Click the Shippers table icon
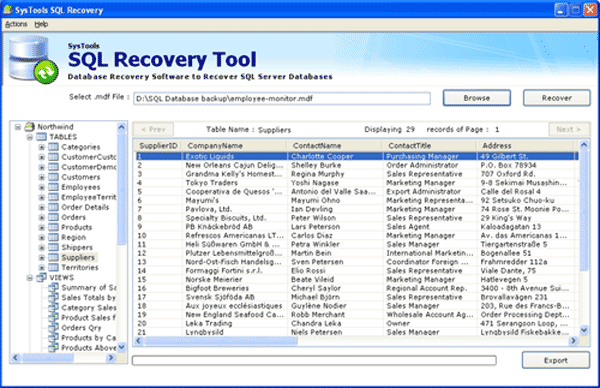The image size is (600, 388). point(54,247)
